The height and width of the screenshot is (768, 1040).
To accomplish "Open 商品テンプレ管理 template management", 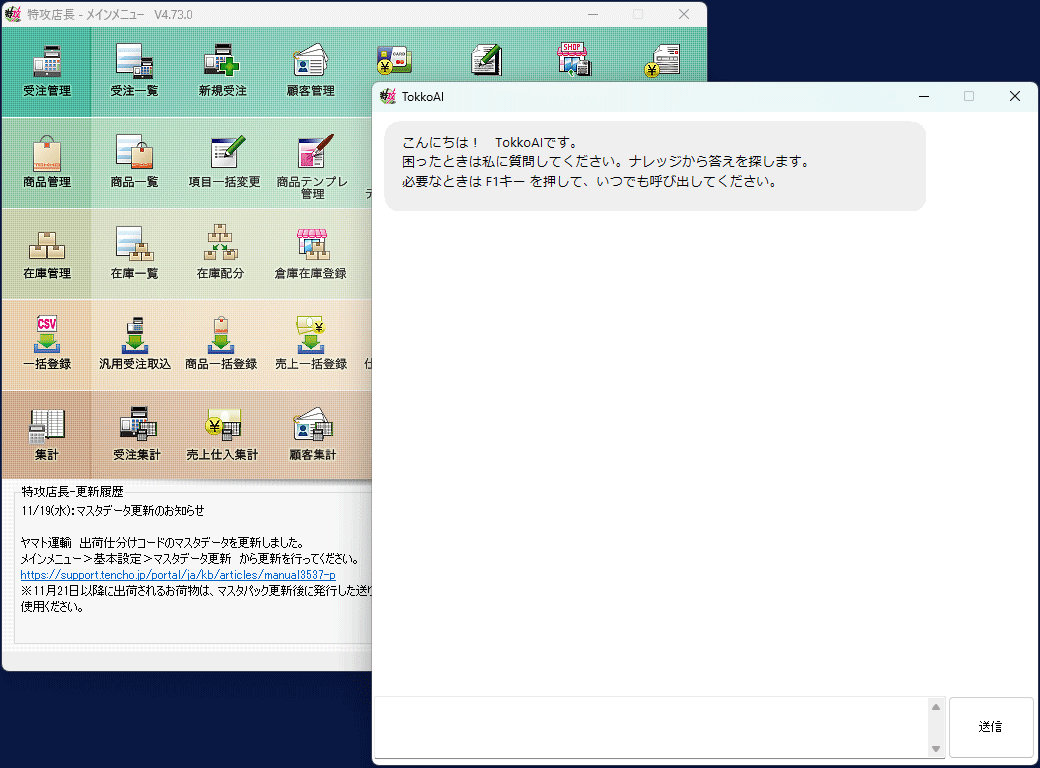I will [x=312, y=163].
